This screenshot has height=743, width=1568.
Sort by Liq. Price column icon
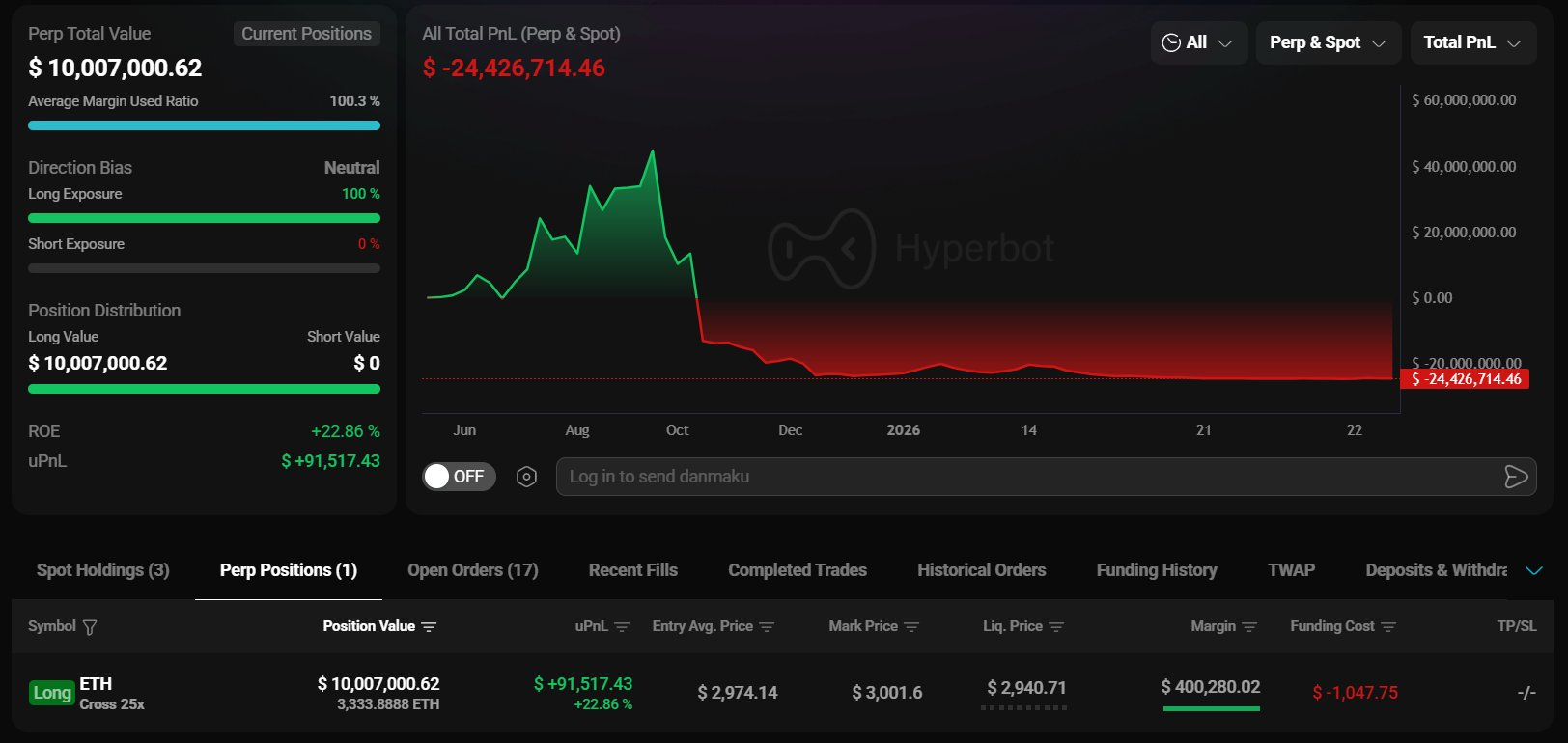(x=1056, y=627)
